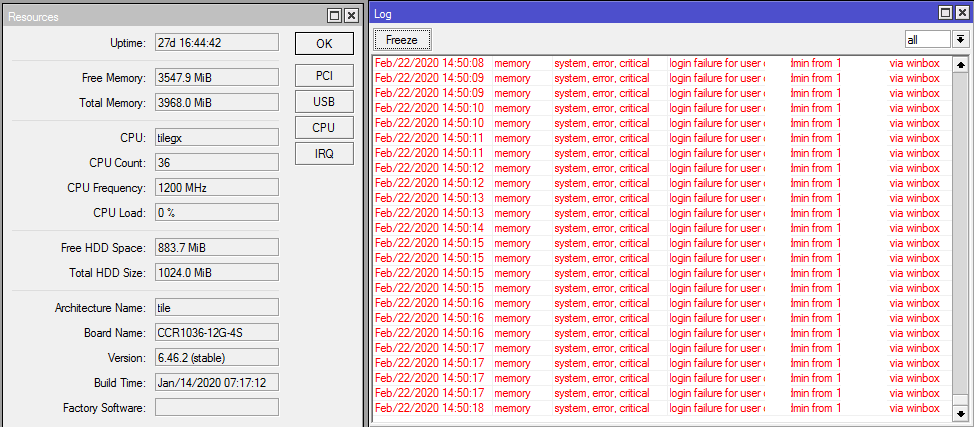Select the last log entry at 14:50:18
This screenshot has width=974, height=427.
(662, 408)
